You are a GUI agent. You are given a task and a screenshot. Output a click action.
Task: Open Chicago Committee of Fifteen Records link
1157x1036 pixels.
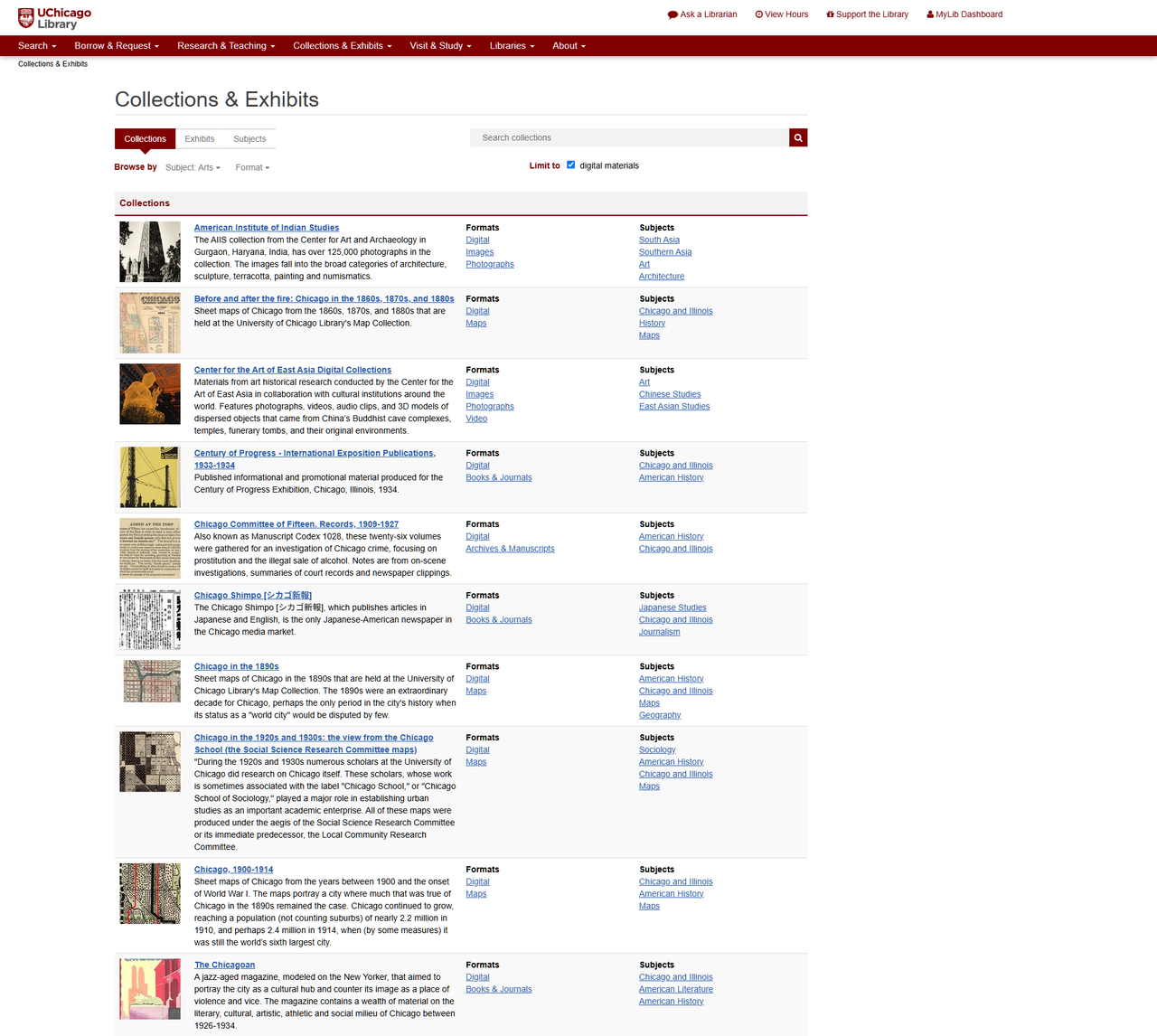click(x=296, y=524)
